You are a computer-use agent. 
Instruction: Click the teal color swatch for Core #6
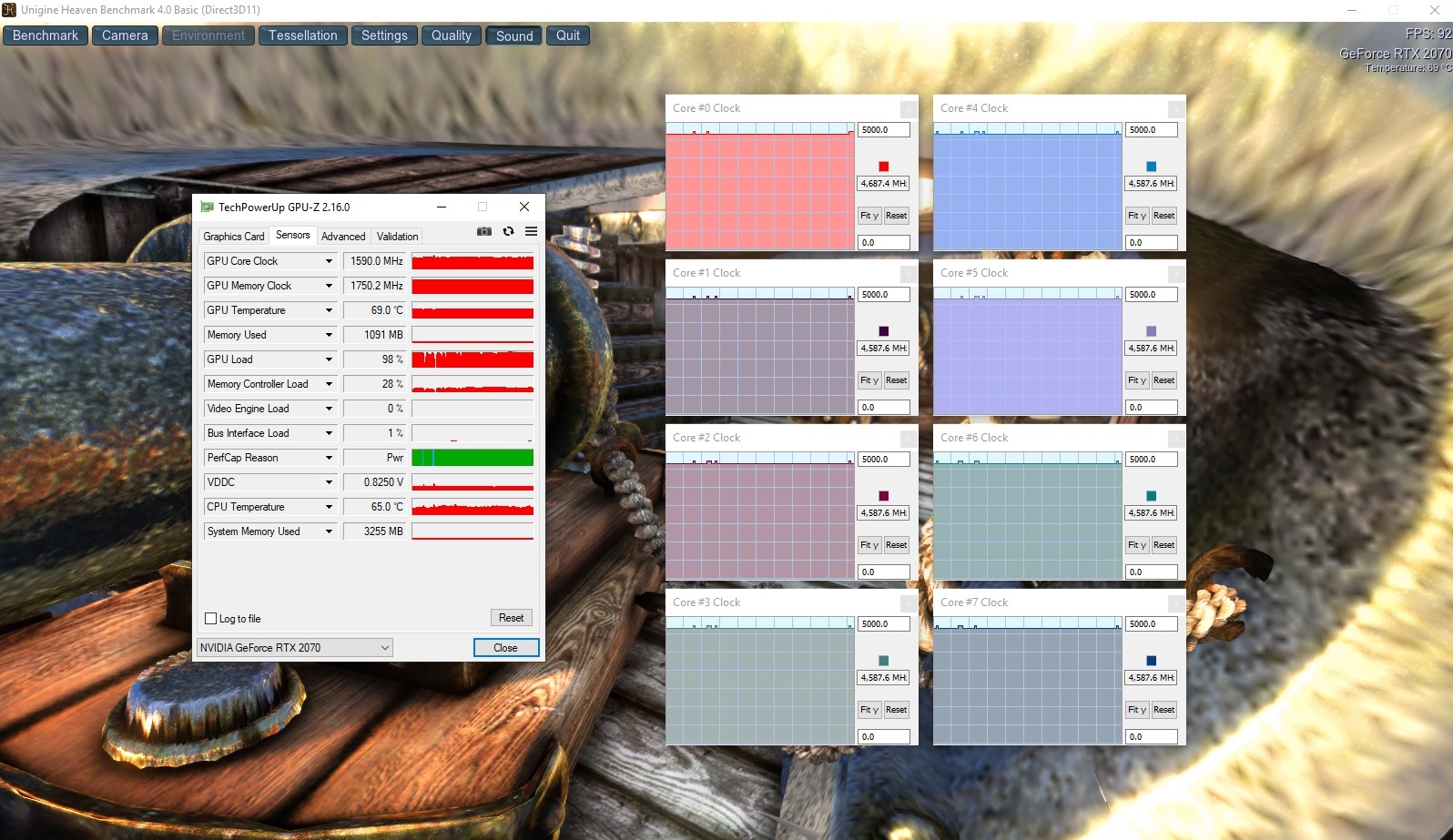tap(1151, 496)
